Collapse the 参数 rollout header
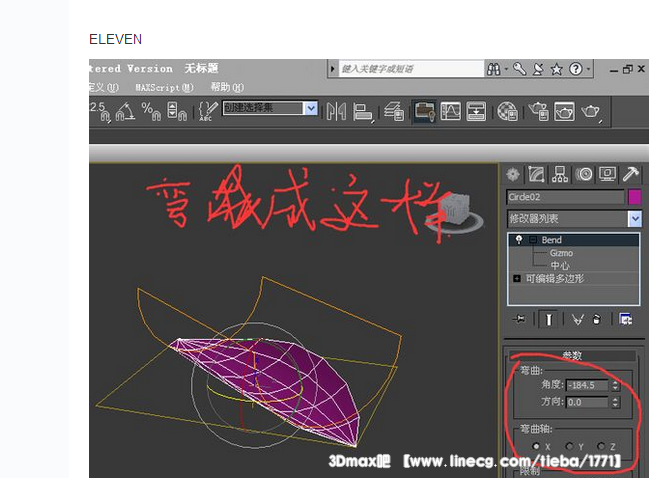650x478 pixels. point(572,355)
